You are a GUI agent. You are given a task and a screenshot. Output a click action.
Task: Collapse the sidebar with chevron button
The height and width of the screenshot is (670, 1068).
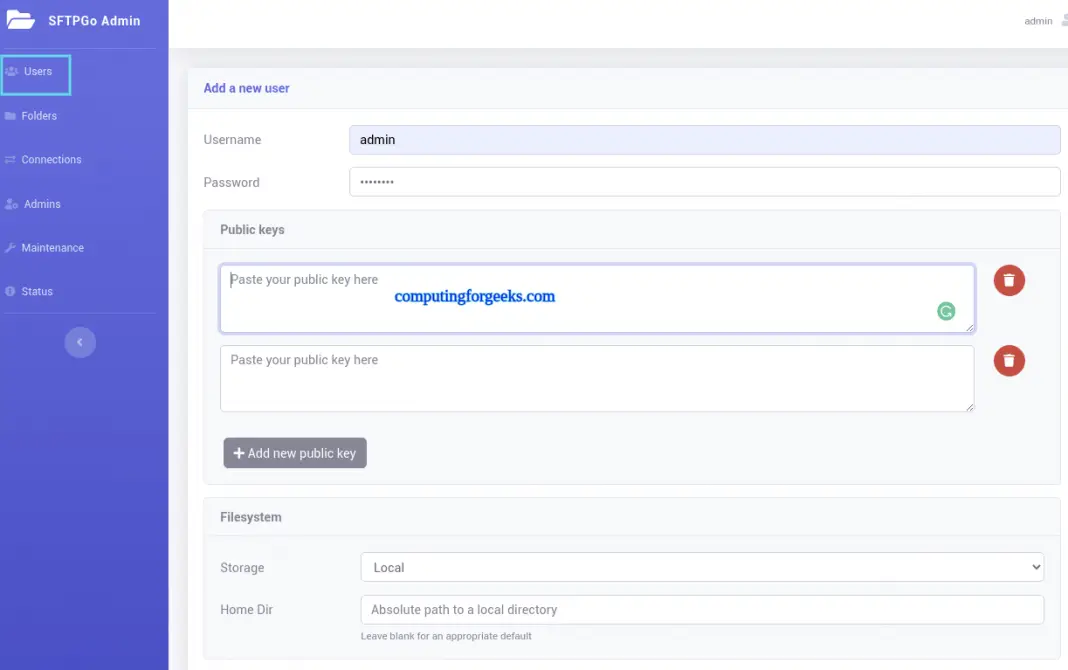pyautogui.click(x=80, y=342)
